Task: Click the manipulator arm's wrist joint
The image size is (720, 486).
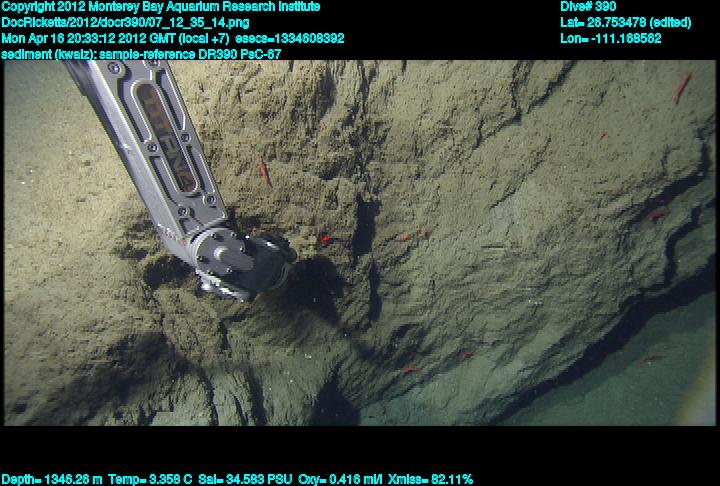Action: pos(225,250)
